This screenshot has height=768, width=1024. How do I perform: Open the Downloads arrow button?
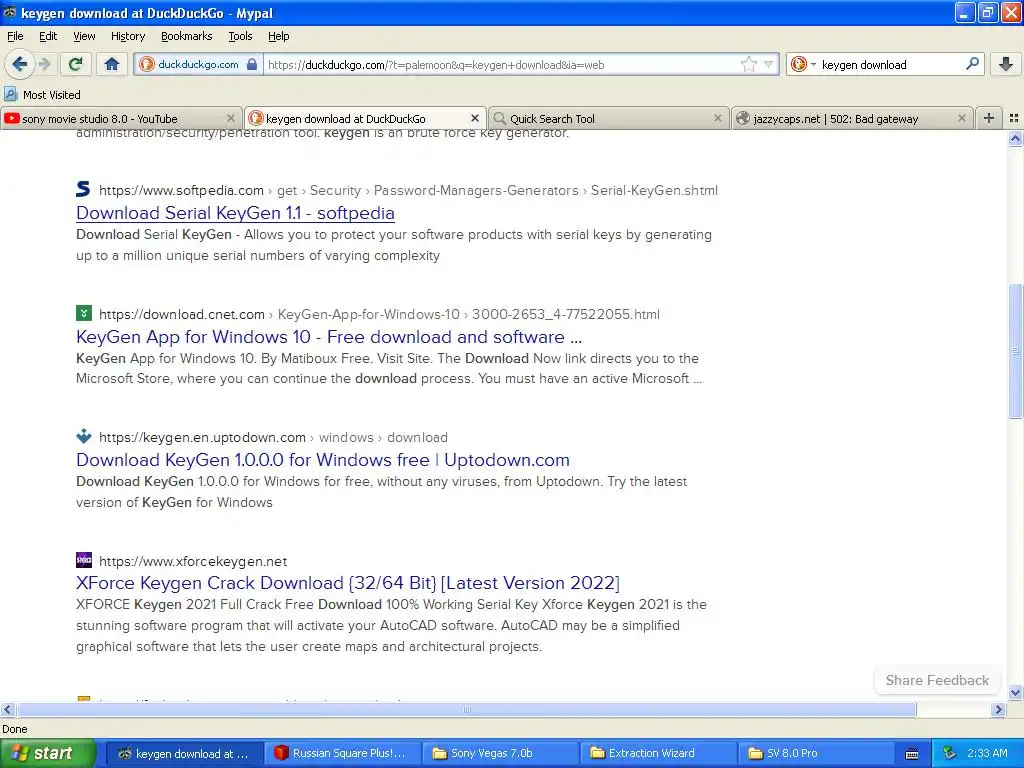tap(1006, 64)
